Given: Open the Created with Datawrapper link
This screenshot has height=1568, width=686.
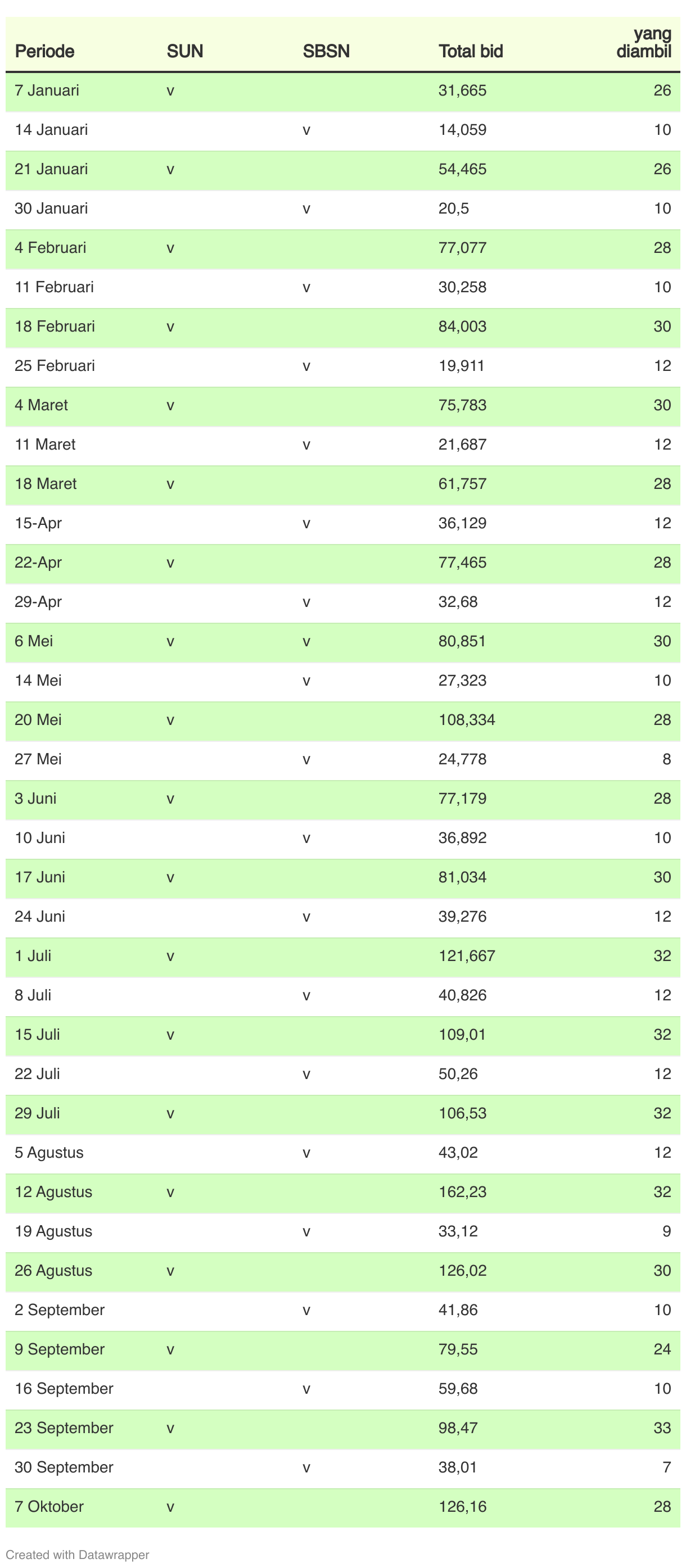Looking at the screenshot, I should pyautogui.click(x=78, y=1554).
